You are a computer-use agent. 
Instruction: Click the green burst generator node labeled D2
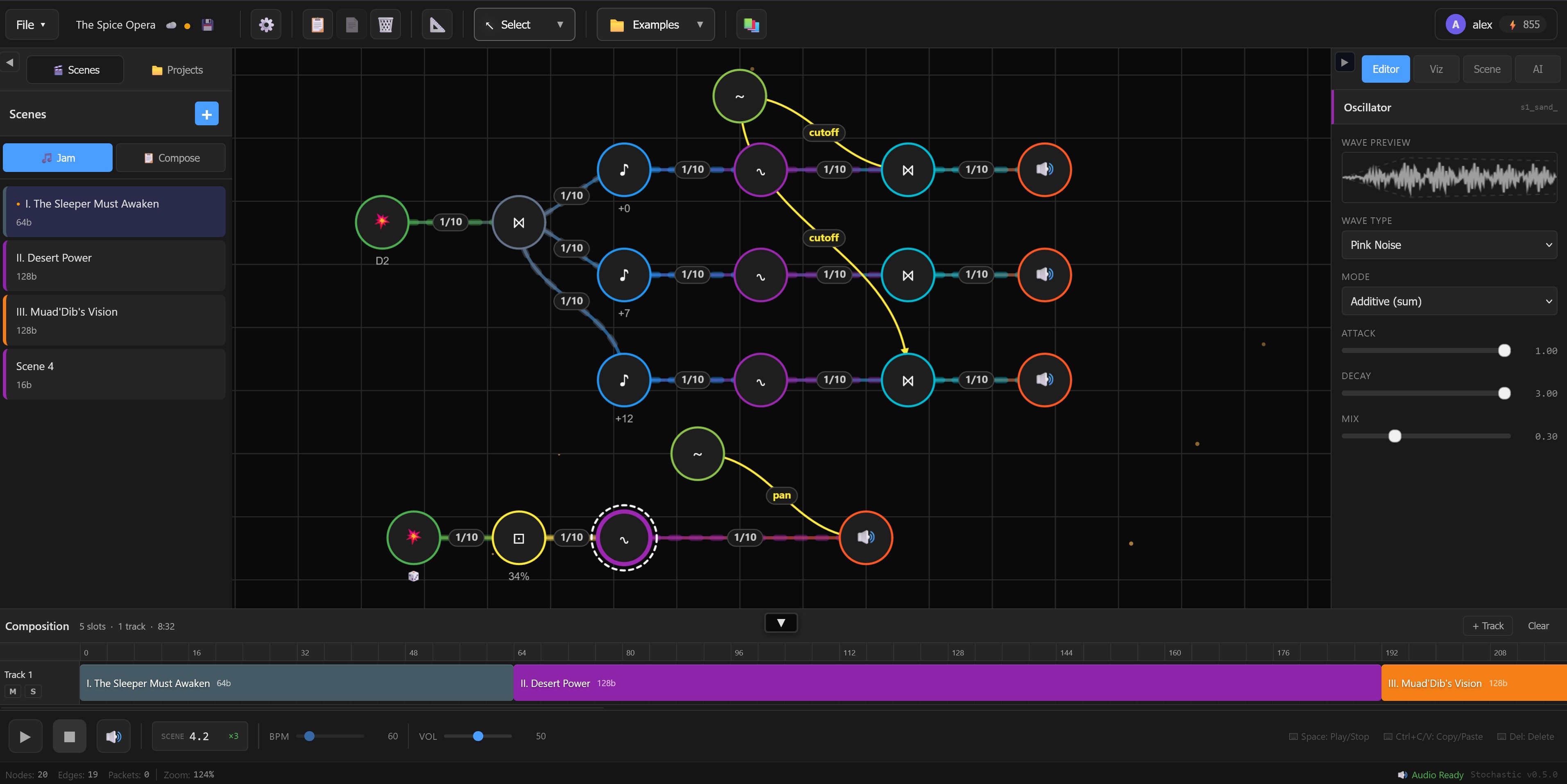[381, 222]
